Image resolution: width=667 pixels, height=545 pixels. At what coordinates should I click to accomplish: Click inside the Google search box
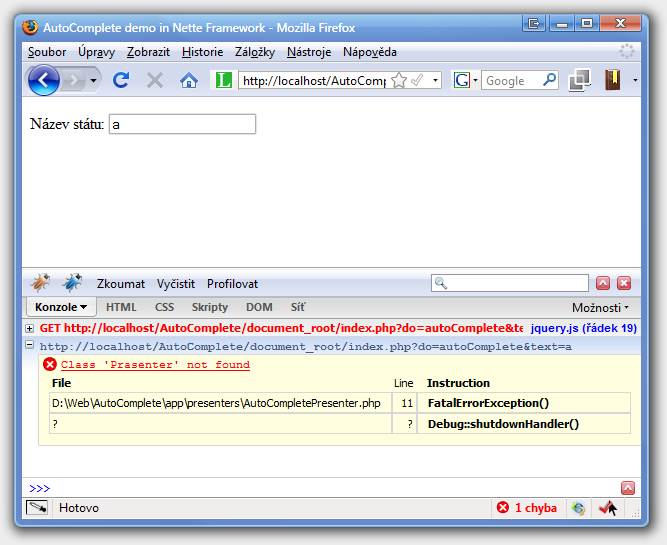click(x=512, y=80)
